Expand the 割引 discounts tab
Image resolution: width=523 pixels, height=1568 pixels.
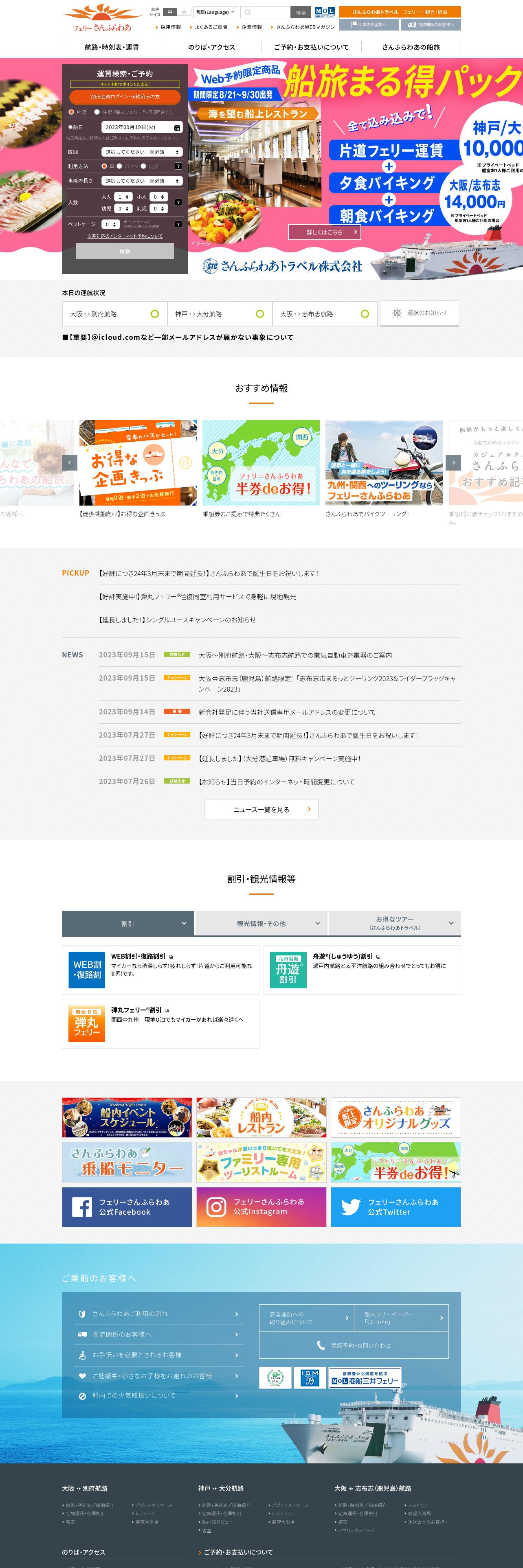[x=128, y=923]
